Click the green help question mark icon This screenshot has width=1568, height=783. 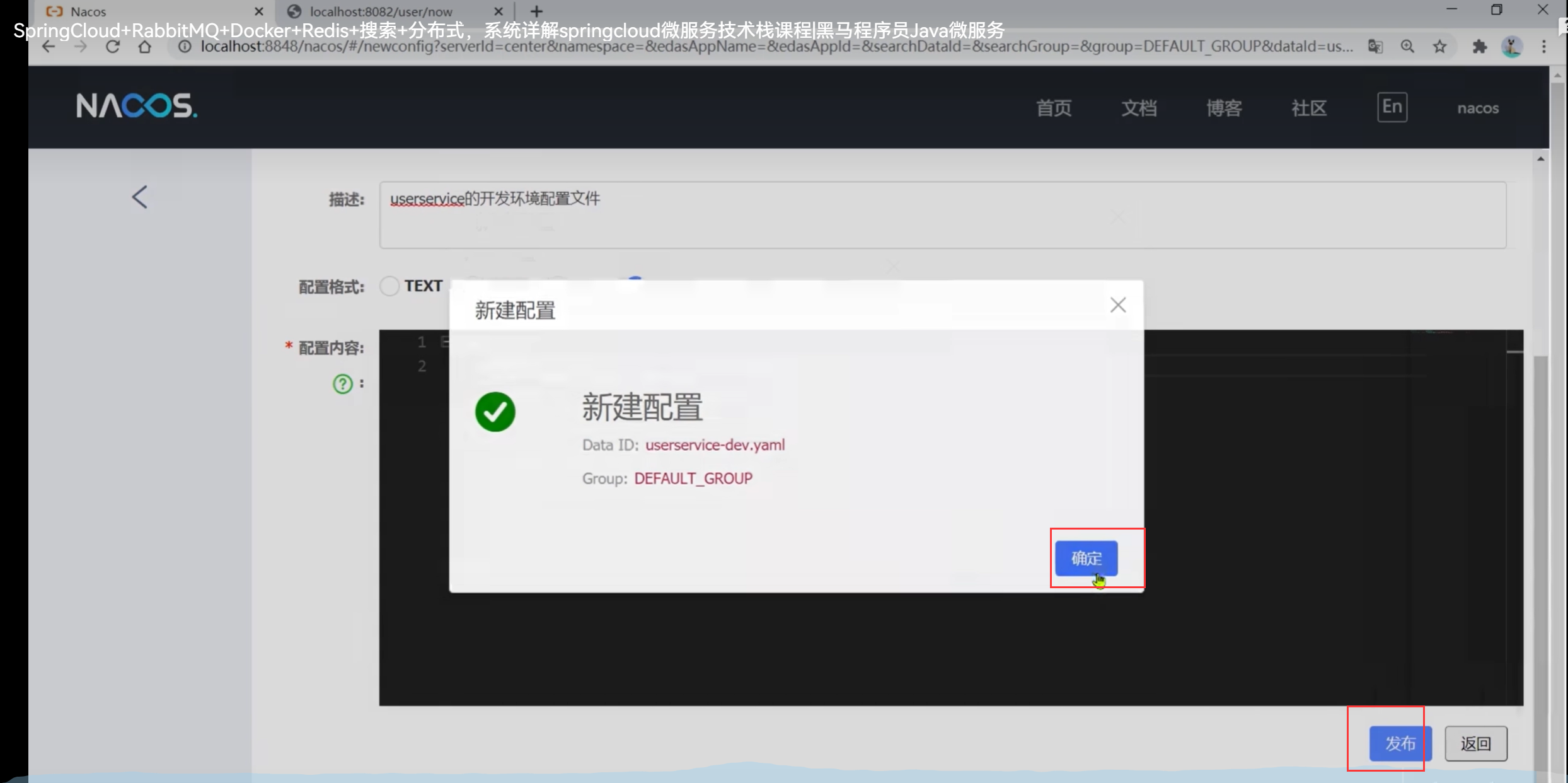tap(342, 383)
